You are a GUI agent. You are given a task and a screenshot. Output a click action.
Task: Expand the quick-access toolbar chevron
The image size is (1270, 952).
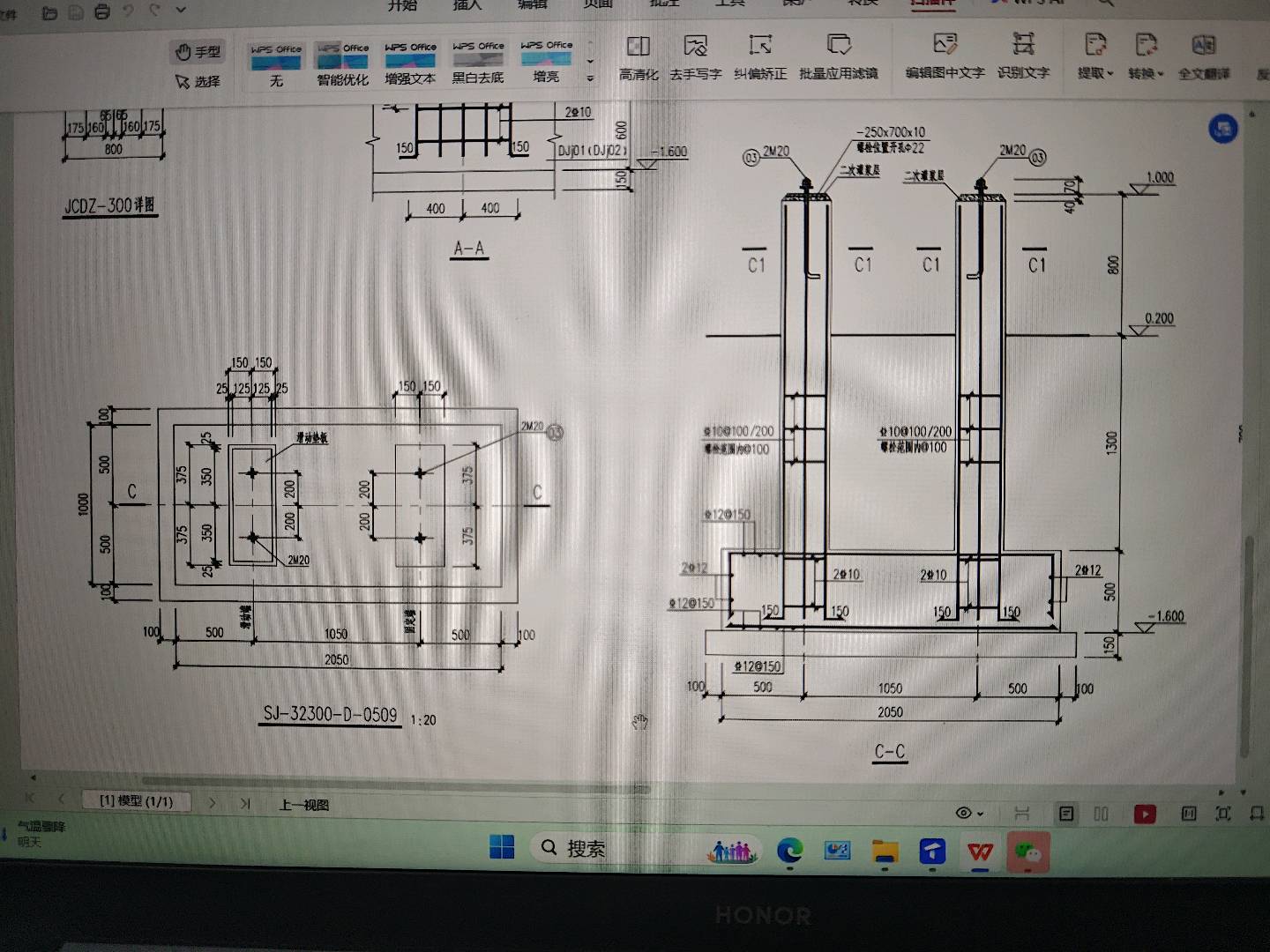click(x=181, y=11)
